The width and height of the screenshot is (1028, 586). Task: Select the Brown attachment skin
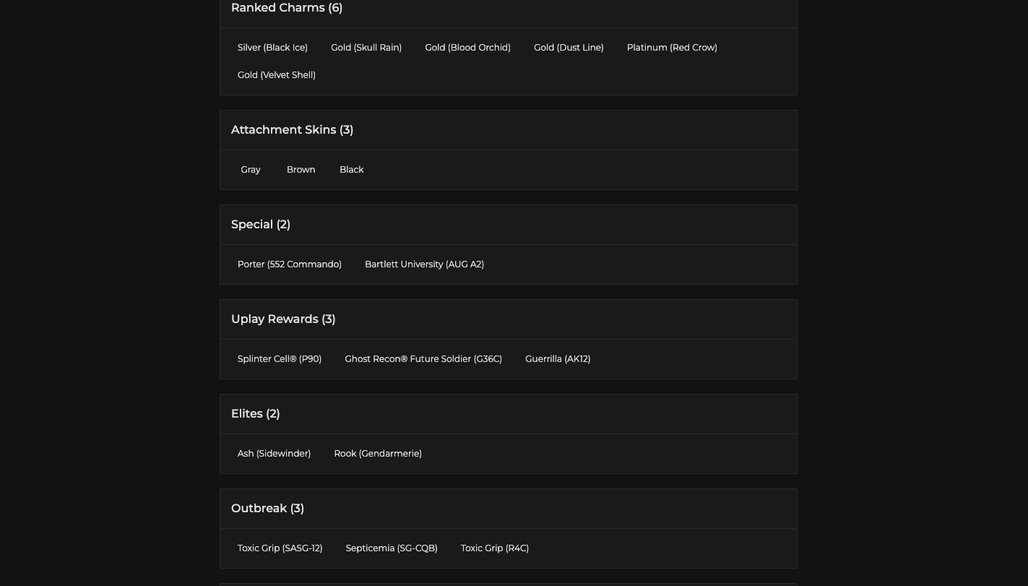click(x=301, y=169)
